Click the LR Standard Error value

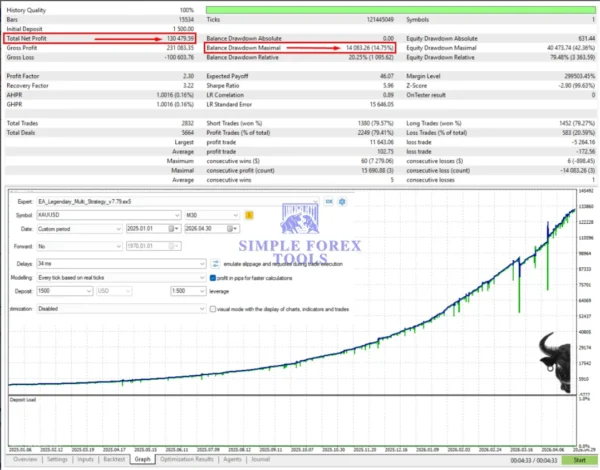coord(382,104)
